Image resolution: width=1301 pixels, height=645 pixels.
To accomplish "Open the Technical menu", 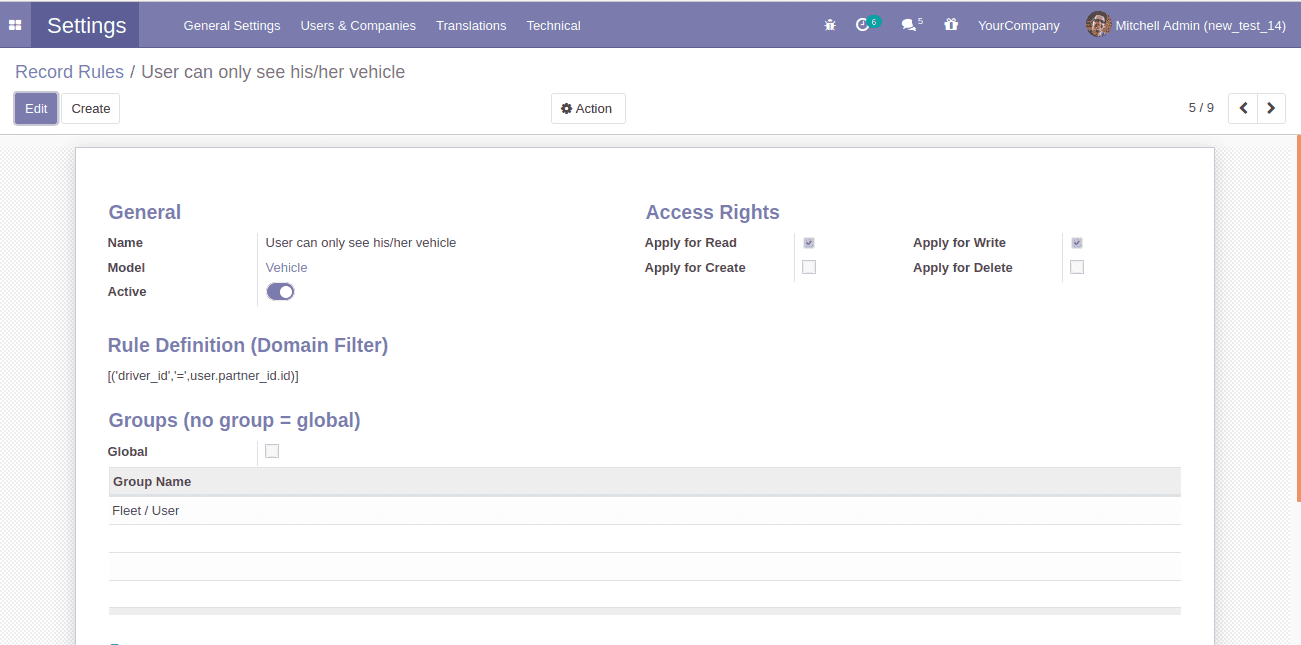I will pos(553,25).
